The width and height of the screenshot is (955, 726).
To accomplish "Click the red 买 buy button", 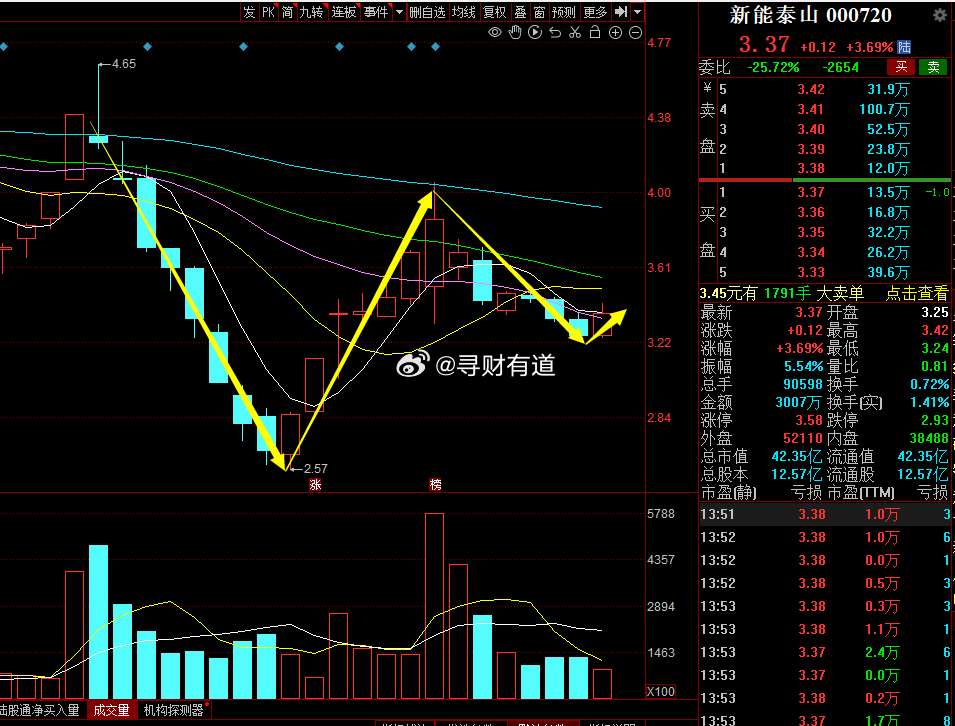I will pyautogui.click(x=901, y=67).
